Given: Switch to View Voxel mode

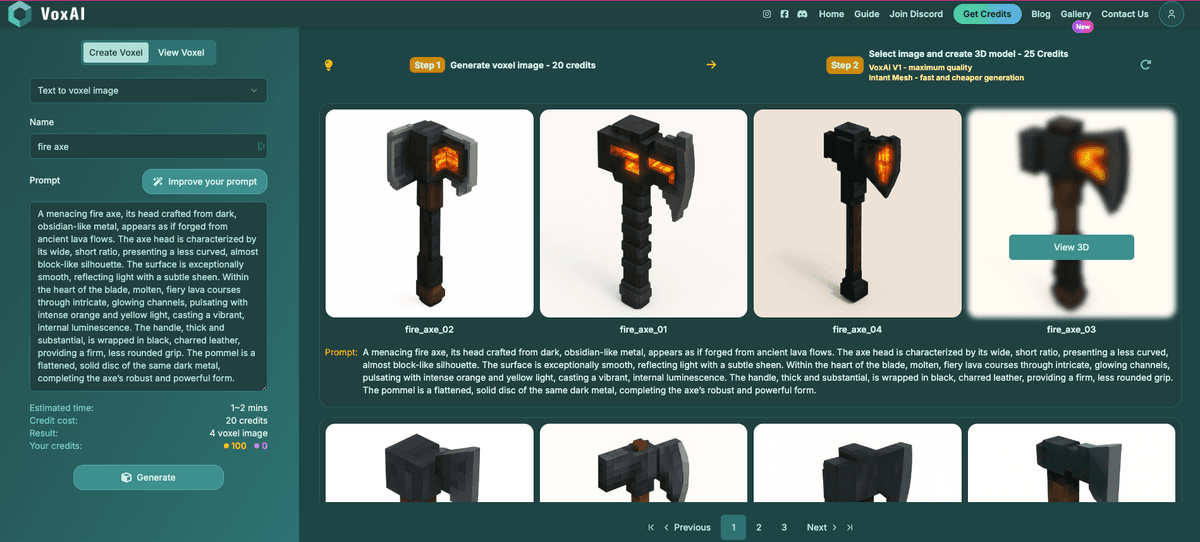Looking at the screenshot, I should click(x=181, y=53).
